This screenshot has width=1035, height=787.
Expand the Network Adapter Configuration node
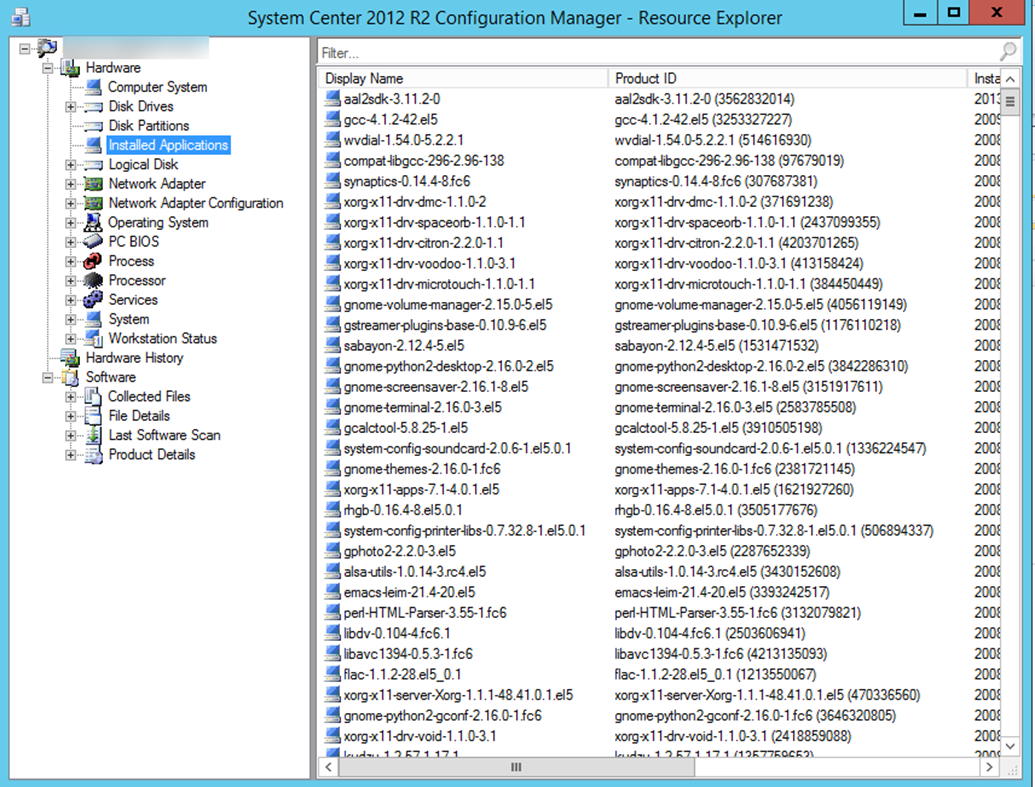(71, 203)
